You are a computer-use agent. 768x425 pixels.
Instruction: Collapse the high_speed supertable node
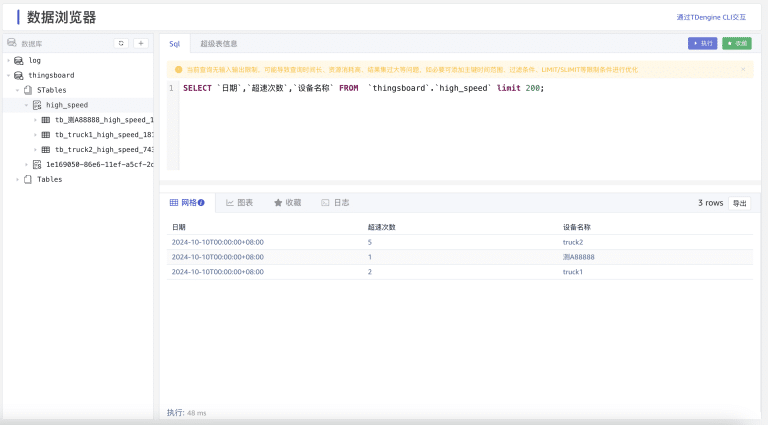point(26,105)
